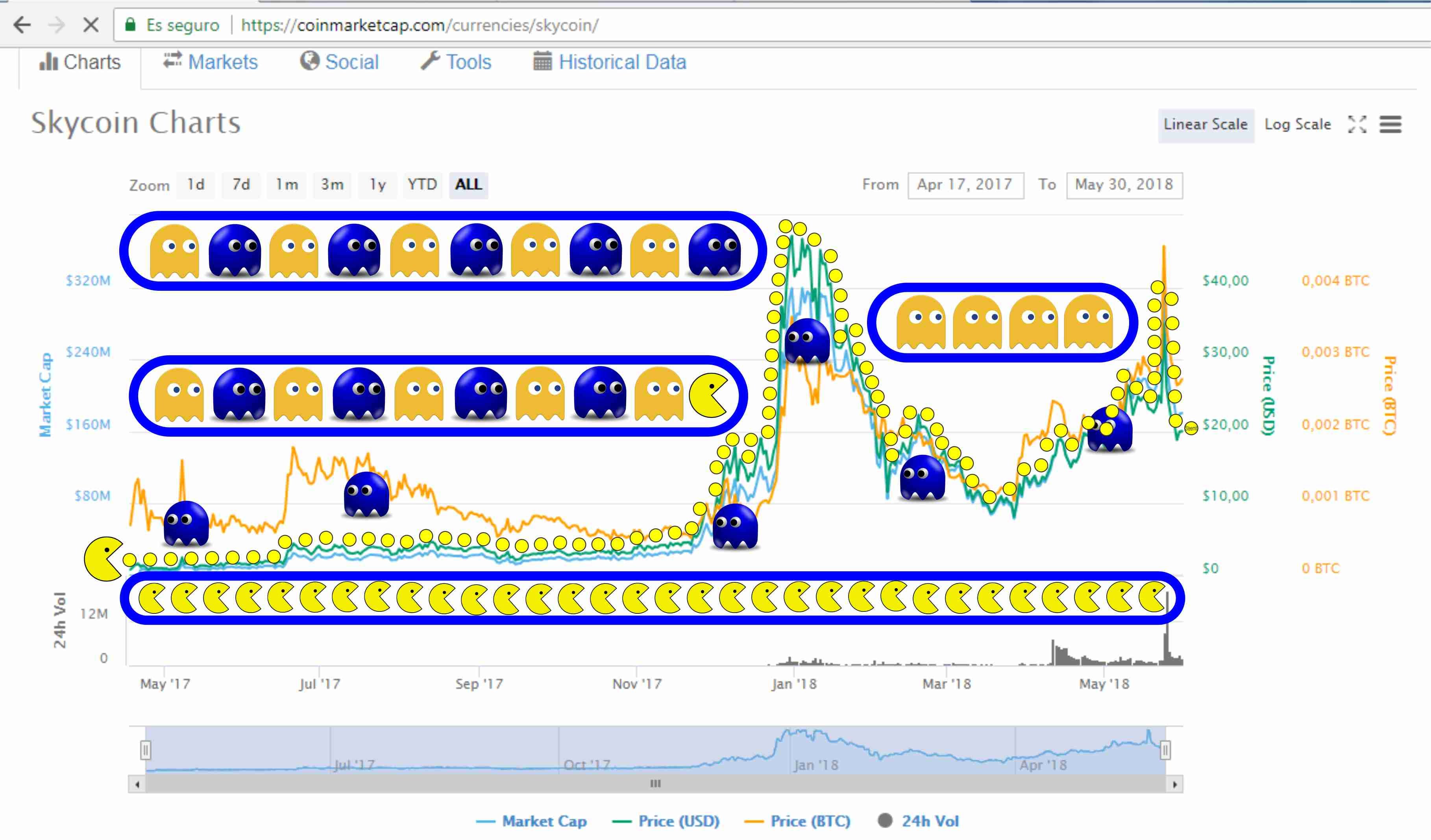1431x840 pixels.
Task: Click the navigator scrollbar right arrow
Action: tap(1175, 785)
